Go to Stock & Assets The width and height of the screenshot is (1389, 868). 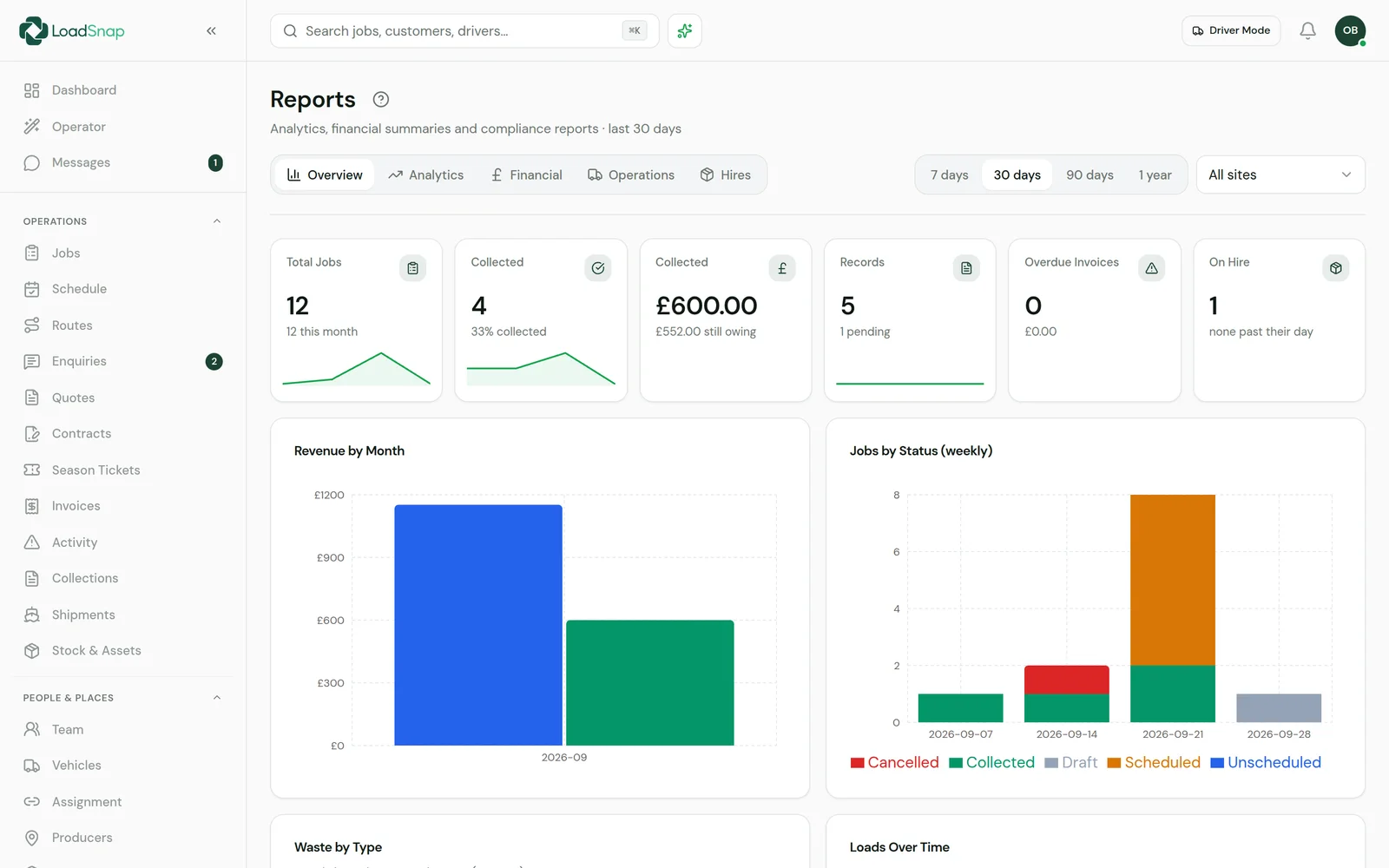(x=122, y=650)
